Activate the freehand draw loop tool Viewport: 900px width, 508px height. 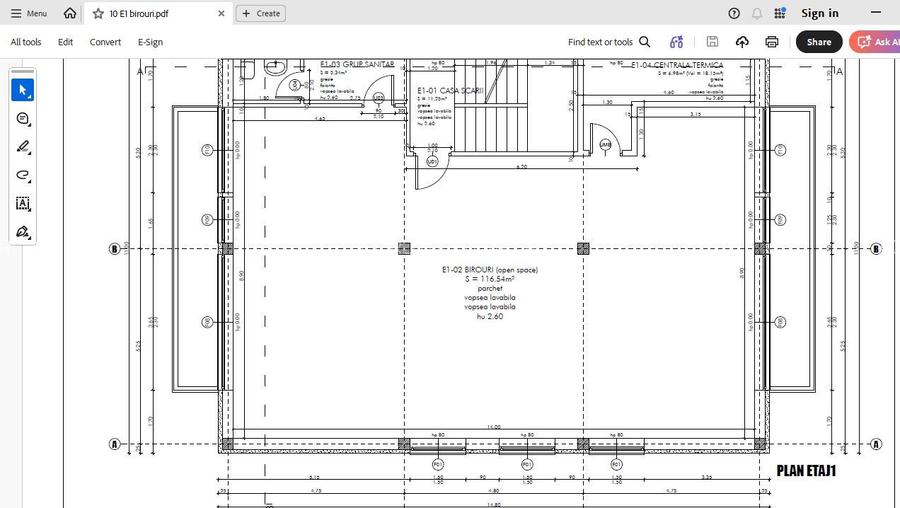pos(22,175)
